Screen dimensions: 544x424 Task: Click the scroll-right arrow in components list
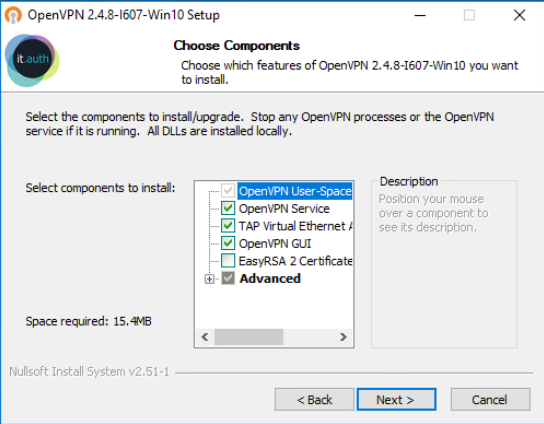point(343,337)
